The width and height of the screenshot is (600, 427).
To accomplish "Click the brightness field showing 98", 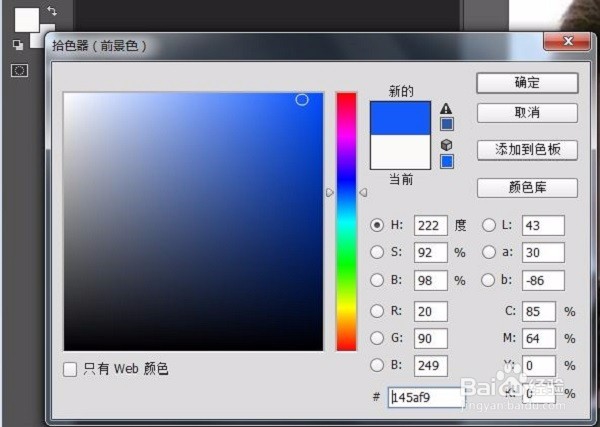I will 430,280.
